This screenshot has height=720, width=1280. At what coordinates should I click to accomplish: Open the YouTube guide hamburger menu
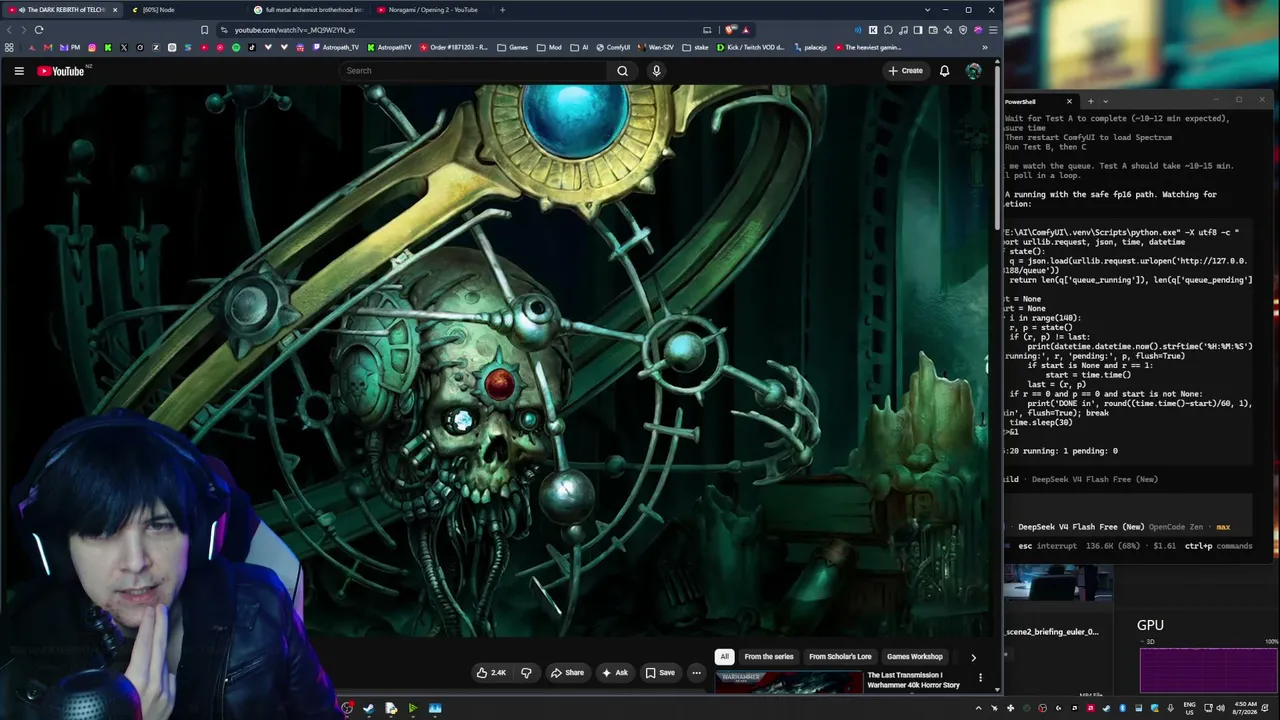point(19,71)
